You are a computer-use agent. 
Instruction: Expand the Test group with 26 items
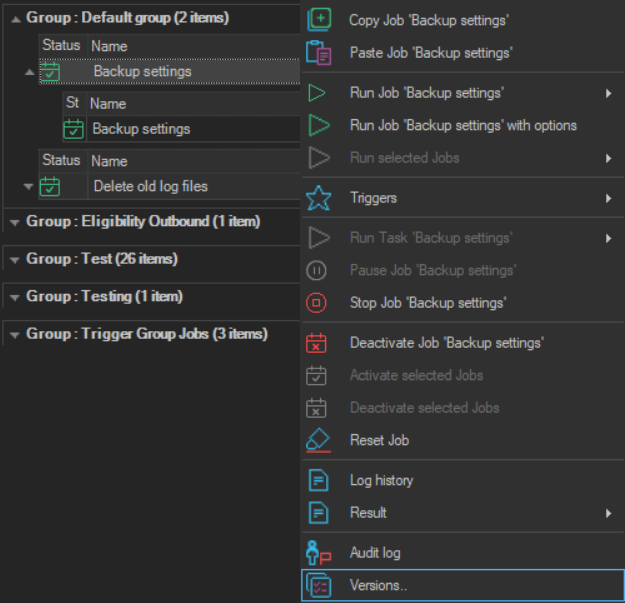(x=14, y=260)
